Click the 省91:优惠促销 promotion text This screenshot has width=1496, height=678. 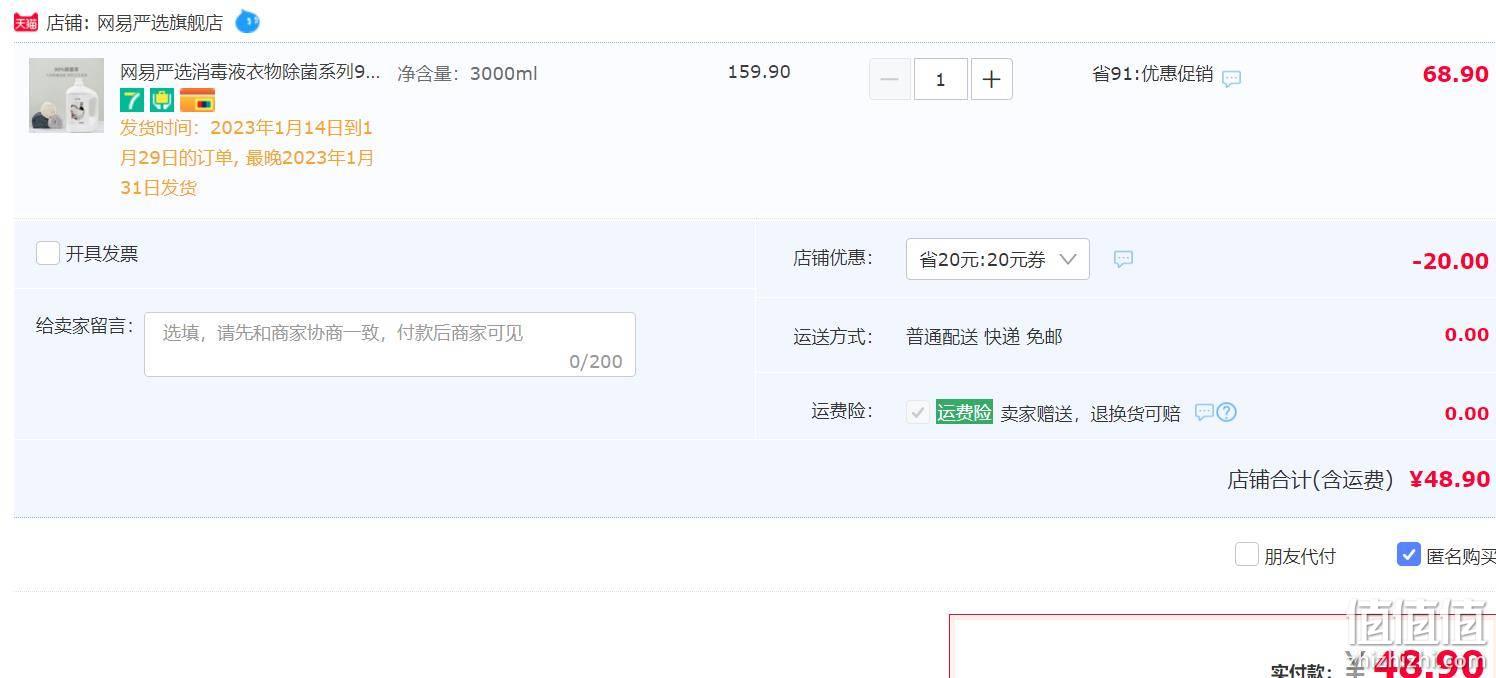(1153, 73)
